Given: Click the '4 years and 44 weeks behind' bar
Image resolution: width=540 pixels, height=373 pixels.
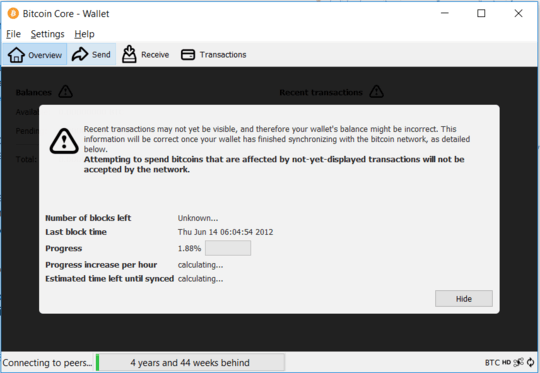Looking at the screenshot, I should 190,363.
